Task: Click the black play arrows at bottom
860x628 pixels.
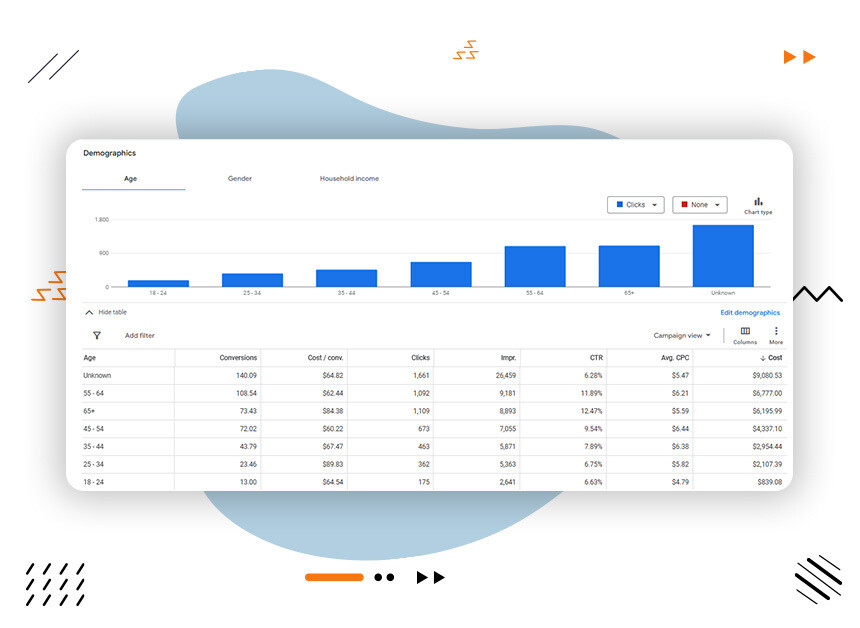Action: point(430,577)
